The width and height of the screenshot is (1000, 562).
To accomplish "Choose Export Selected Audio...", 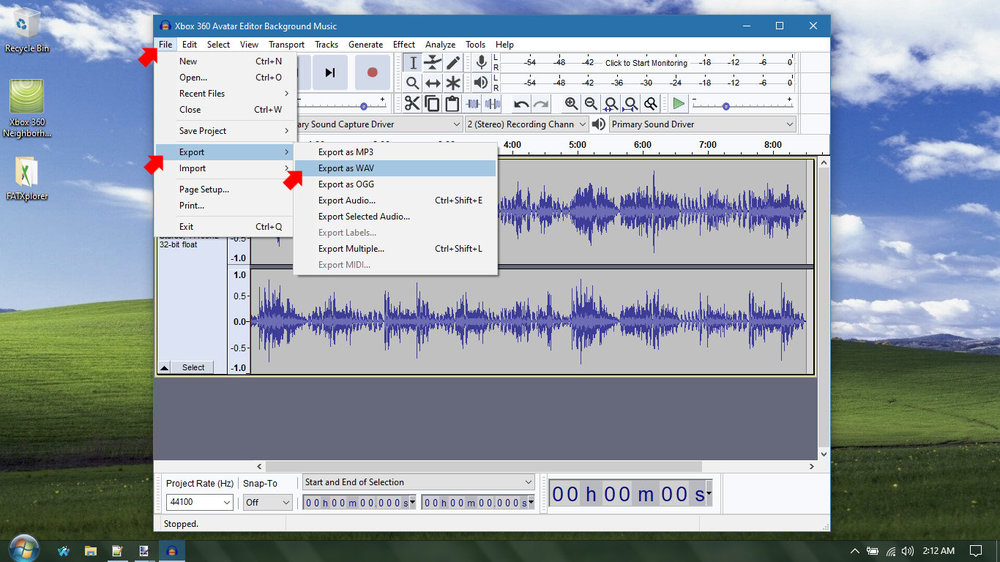I will (395, 216).
